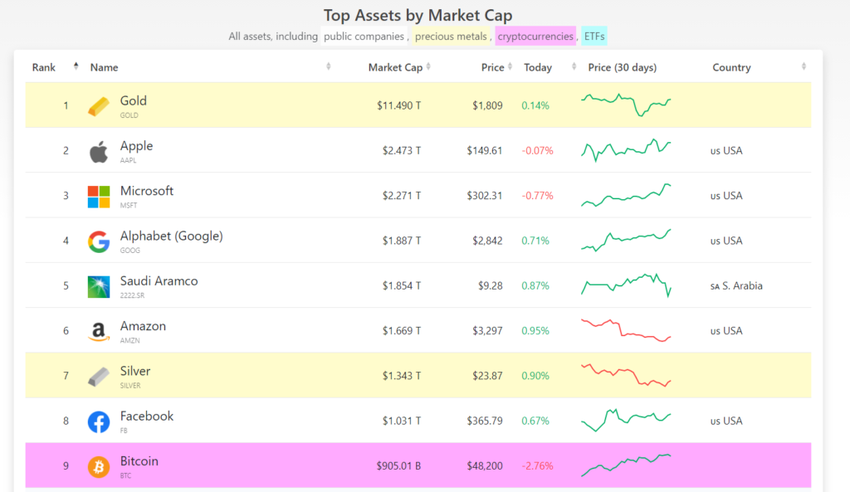This screenshot has height=492, width=850.
Task: Sort by Country column arrows
Action: (803, 67)
